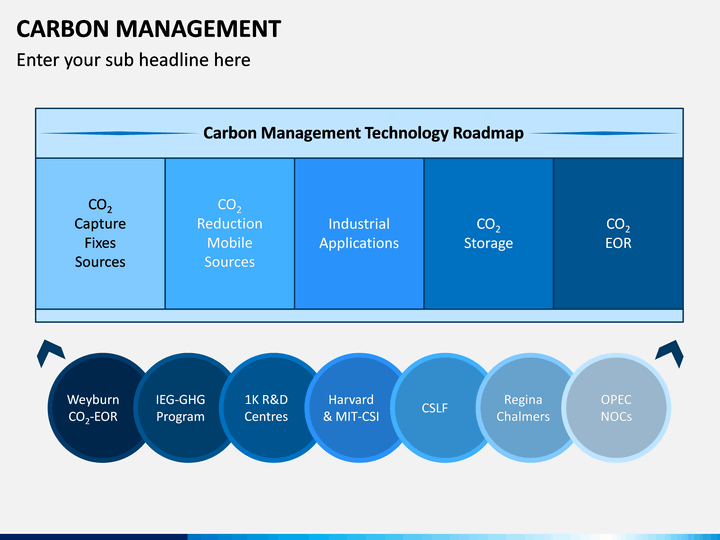Screen dimensions: 720x540
Task: Select the 'CARBON MANAGEMENT' slide title
Action: [148, 28]
